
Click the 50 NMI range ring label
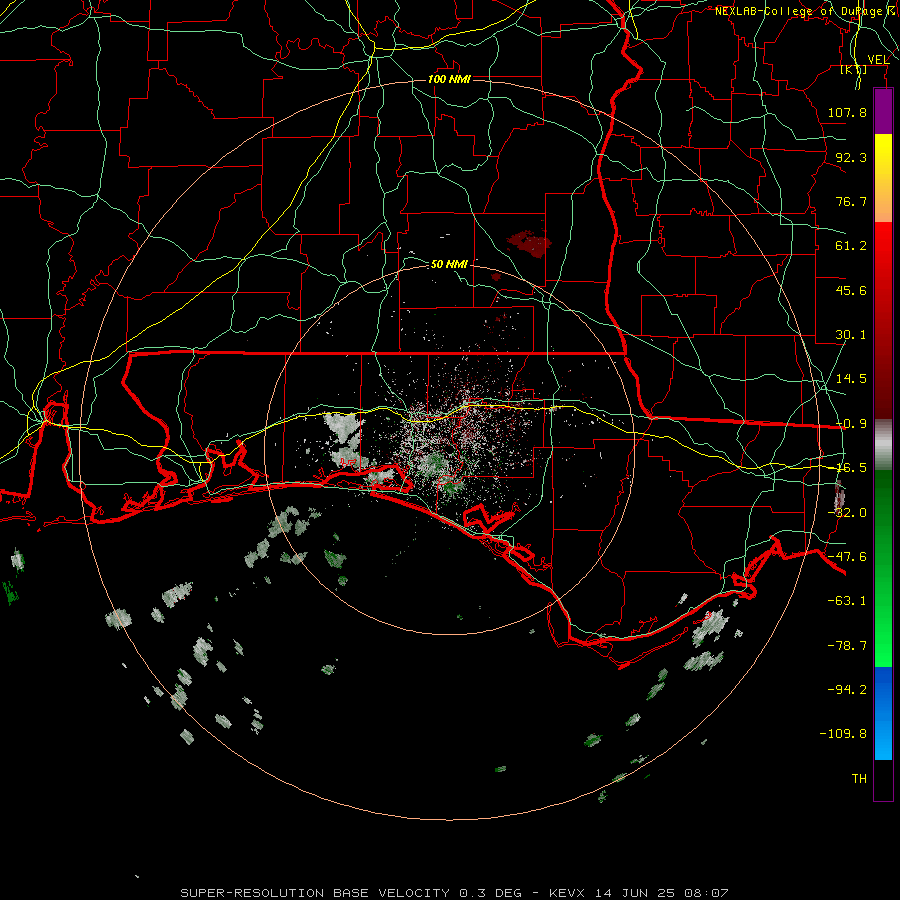449,264
